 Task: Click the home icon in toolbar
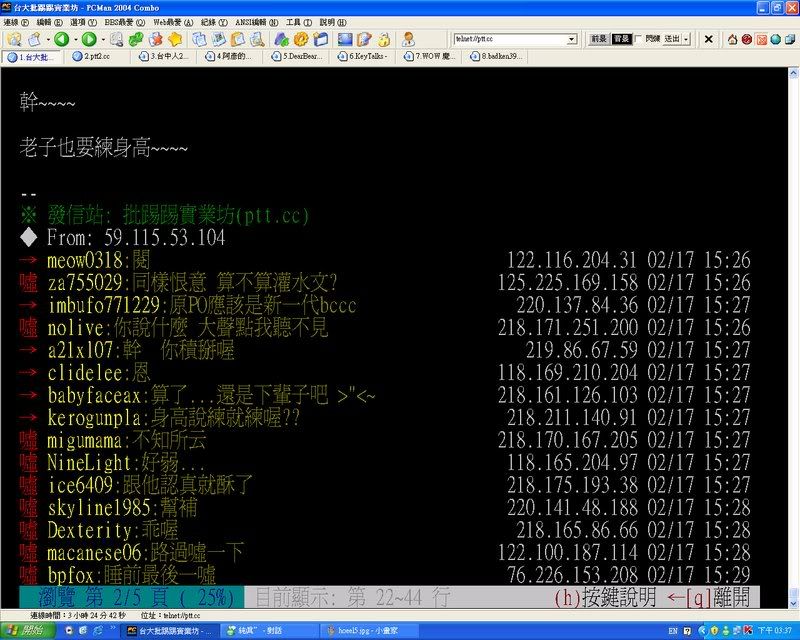click(732, 39)
